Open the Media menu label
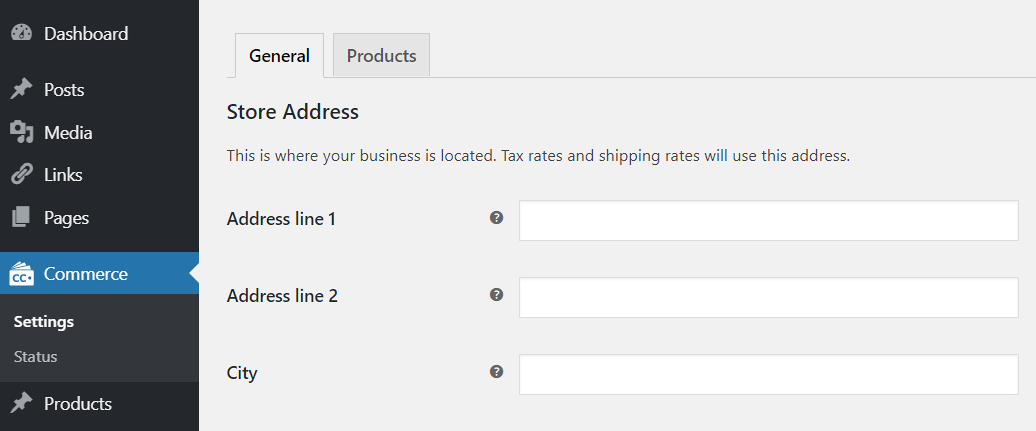The width and height of the screenshot is (1036, 431). (x=68, y=133)
